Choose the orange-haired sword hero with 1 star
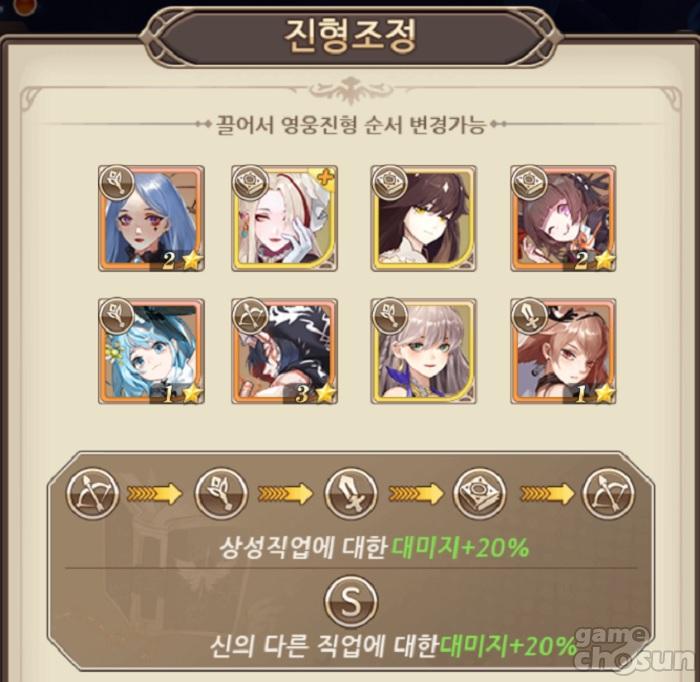Screen dimensions: 700x682 click(563, 351)
